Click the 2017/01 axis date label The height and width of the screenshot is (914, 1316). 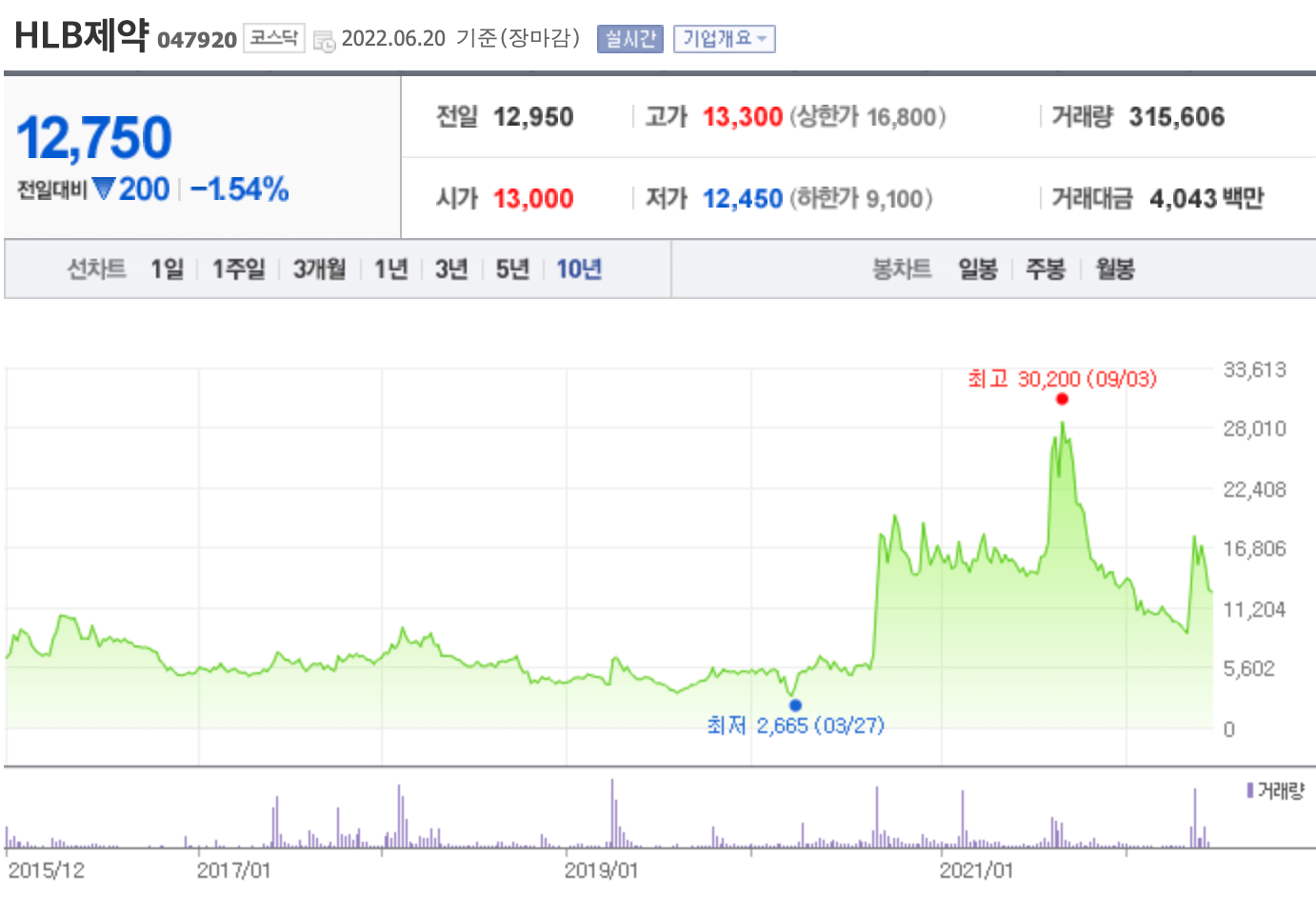pyautogui.click(x=233, y=870)
